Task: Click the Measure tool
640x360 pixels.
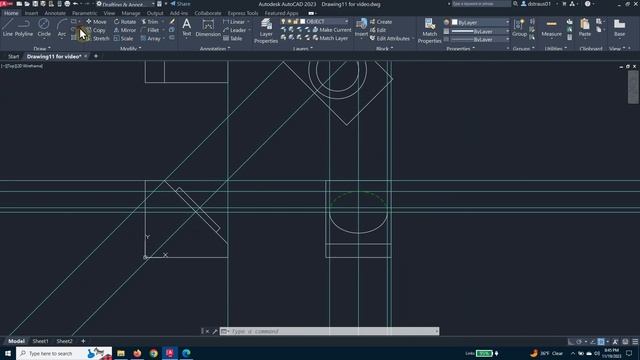Action: point(551,27)
